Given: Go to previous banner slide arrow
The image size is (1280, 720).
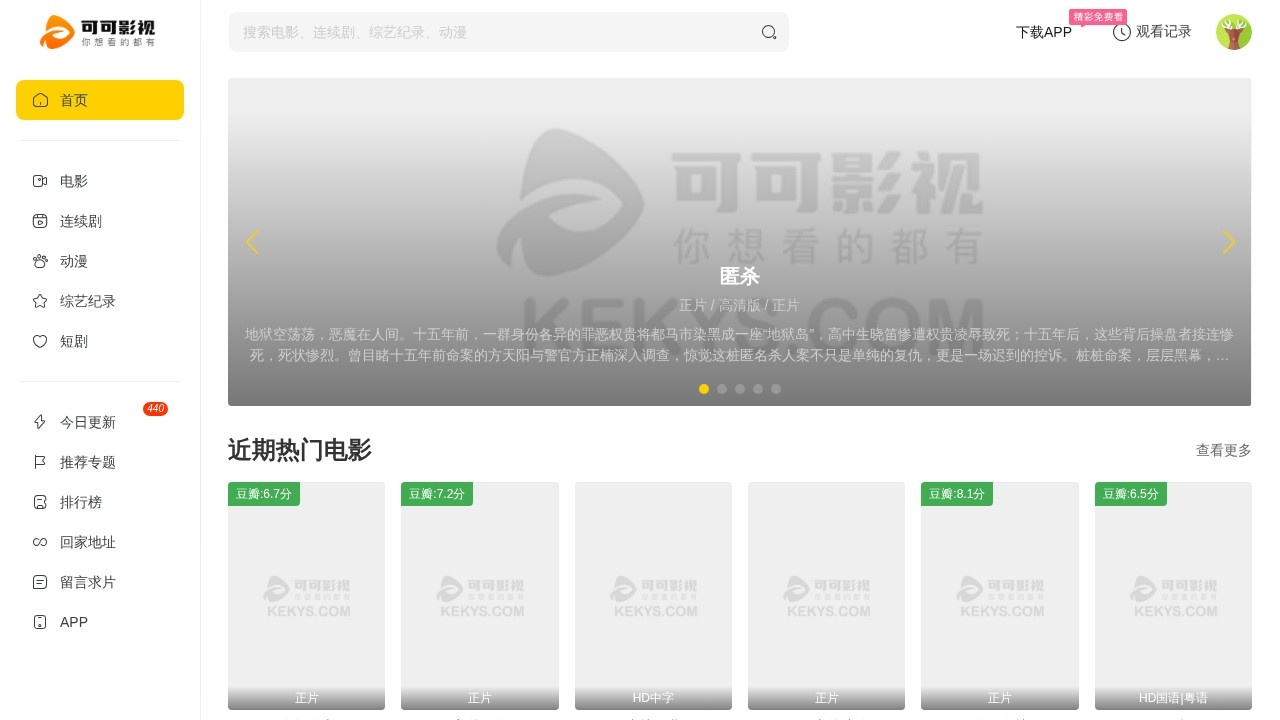Looking at the screenshot, I should [x=251, y=242].
